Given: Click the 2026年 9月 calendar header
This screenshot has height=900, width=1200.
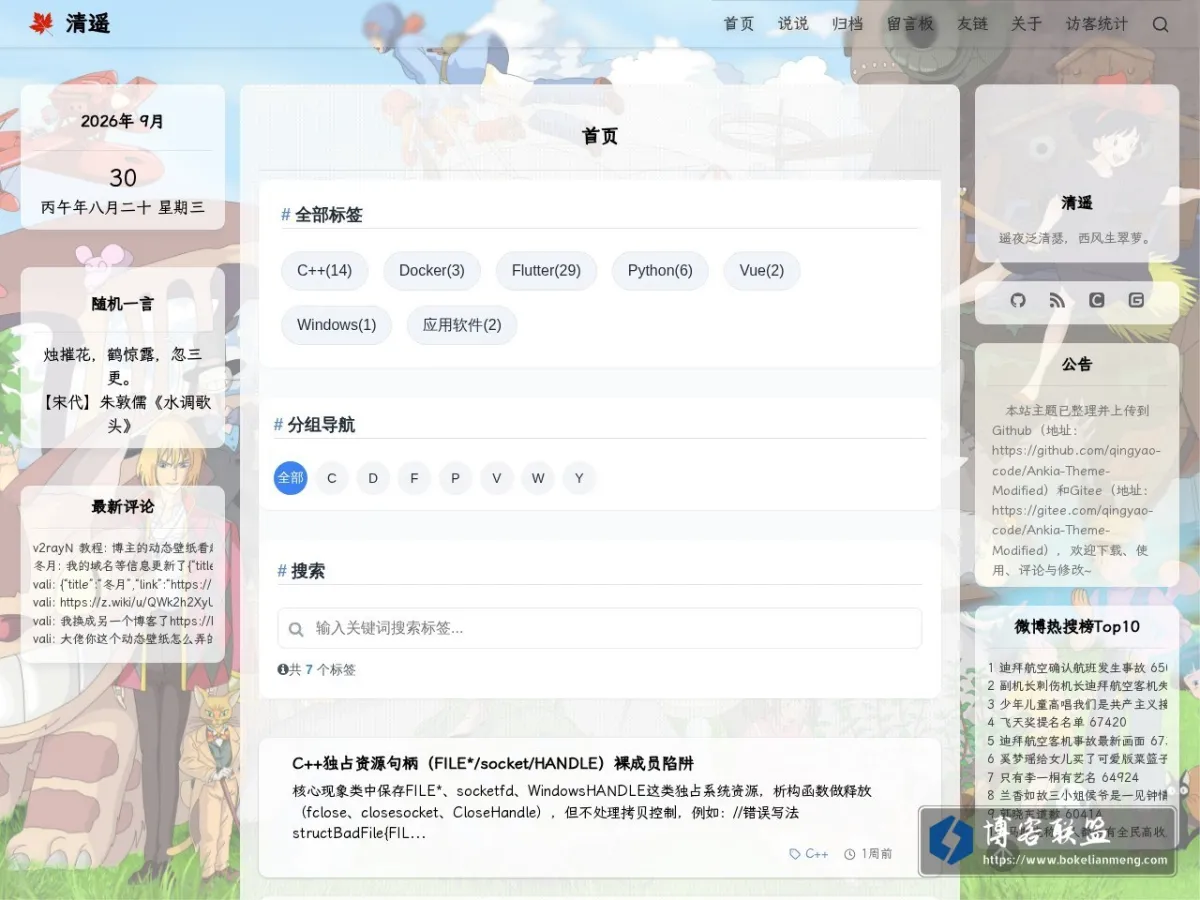Looking at the screenshot, I should coord(123,121).
